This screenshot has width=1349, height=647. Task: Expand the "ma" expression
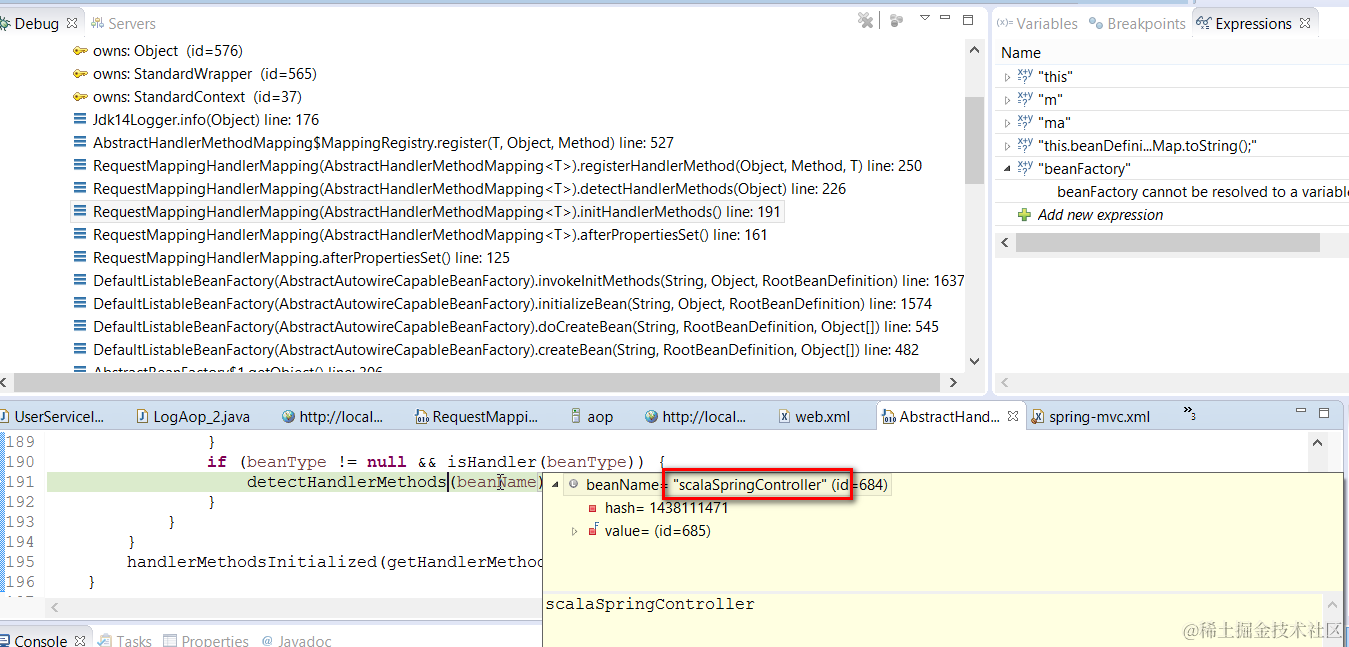(x=1007, y=123)
